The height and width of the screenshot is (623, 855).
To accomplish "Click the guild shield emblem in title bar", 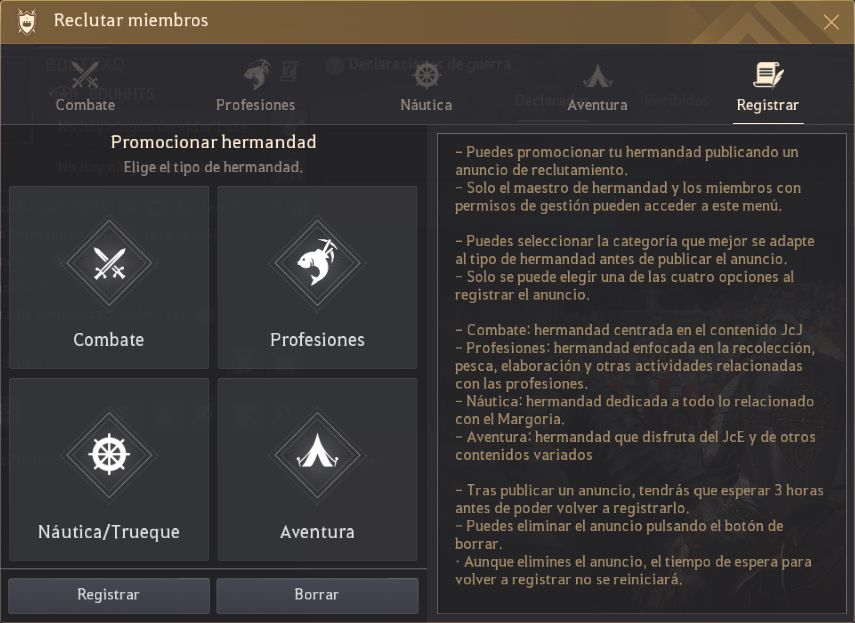I will (x=27, y=21).
